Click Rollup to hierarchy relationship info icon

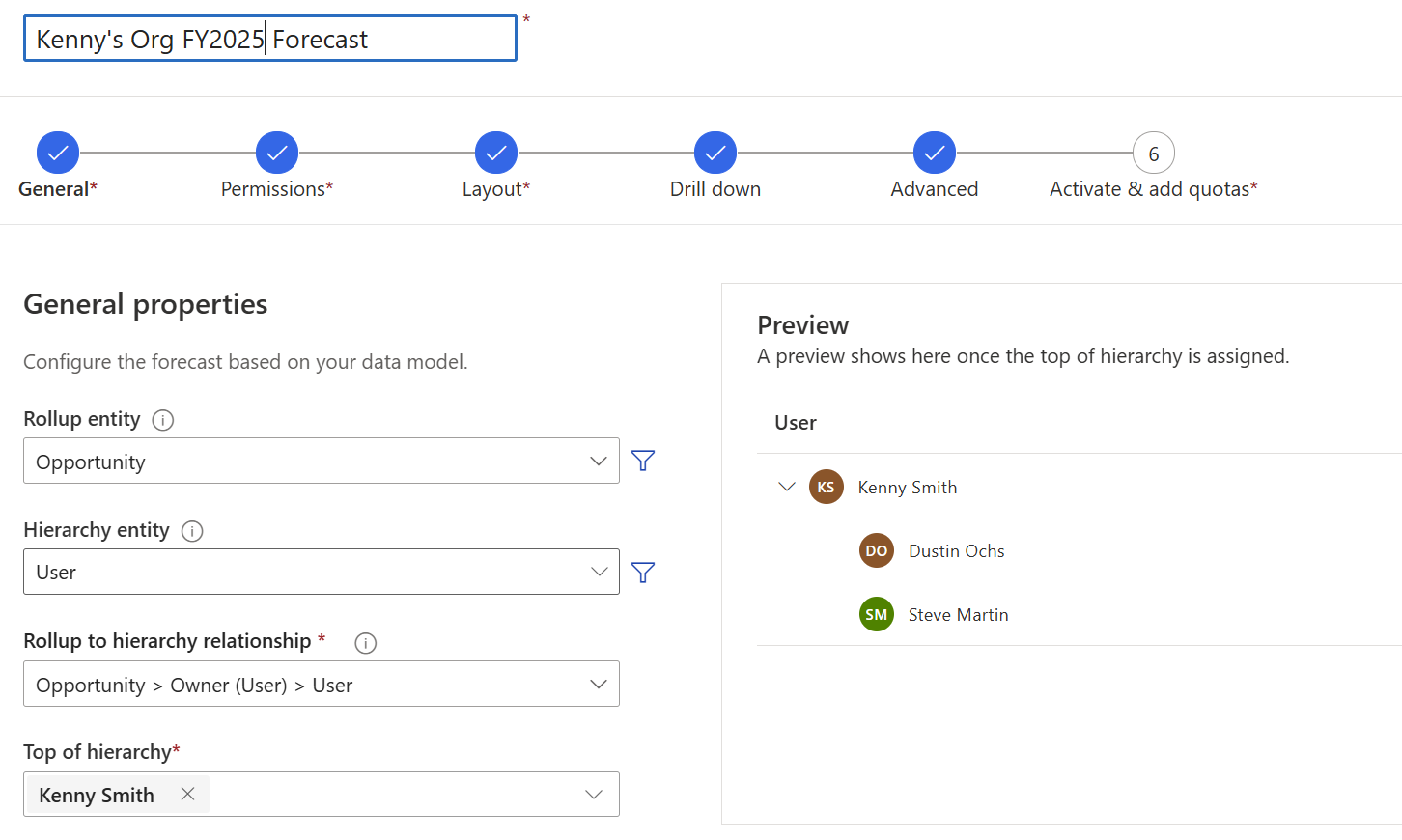(365, 643)
